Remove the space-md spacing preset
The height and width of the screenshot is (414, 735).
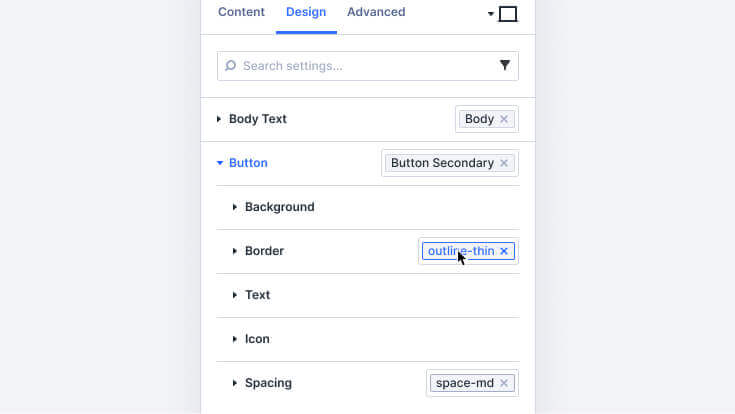[504, 383]
